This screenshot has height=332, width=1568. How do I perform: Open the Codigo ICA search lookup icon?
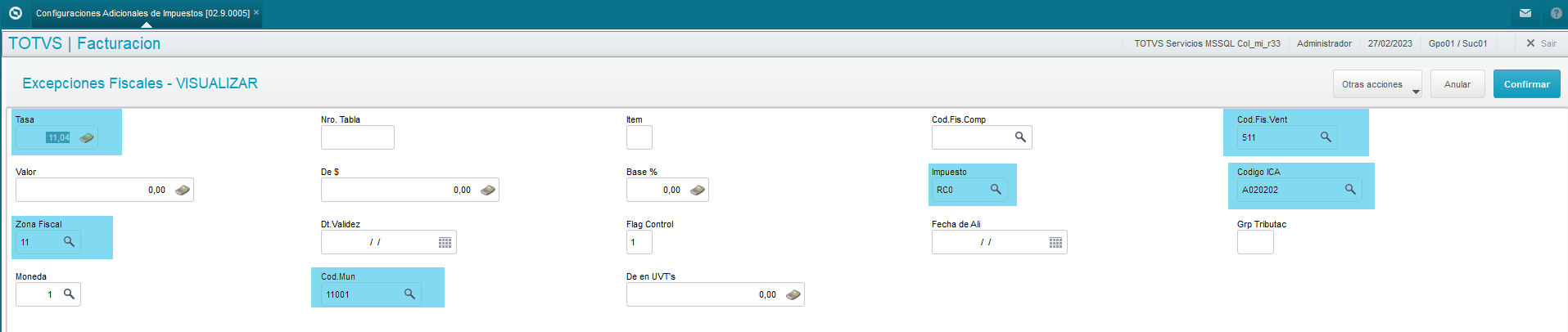pos(1350,189)
